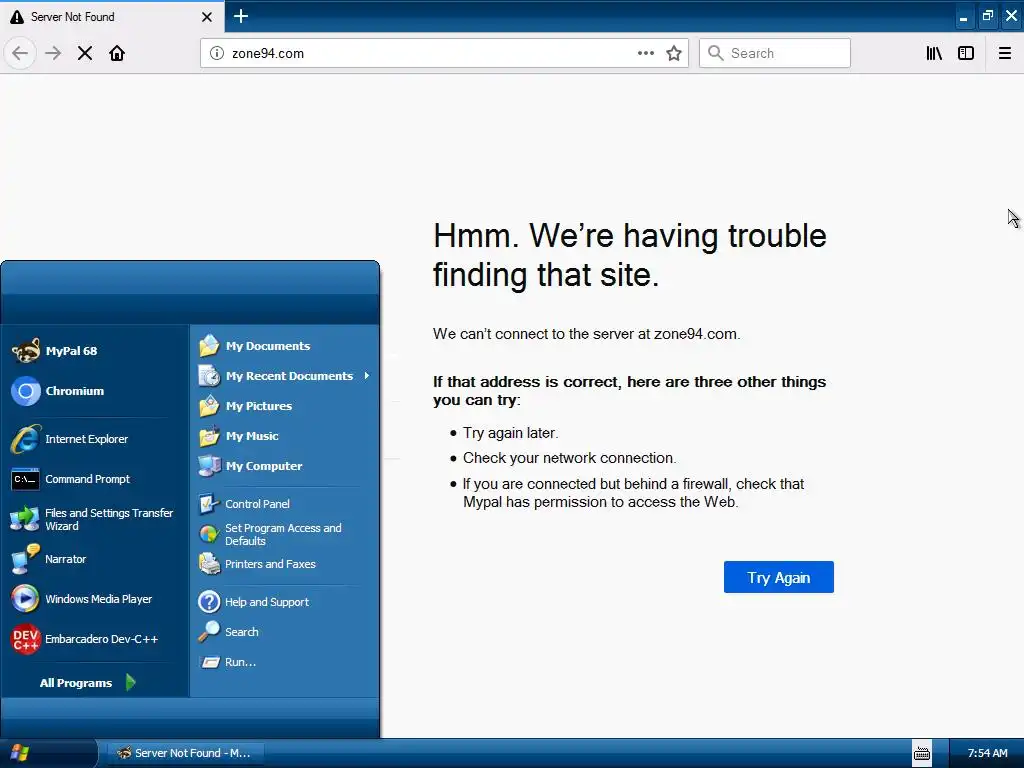Click Try Again button
The width and height of the screenshot is (1024, 768).
[778, 577]
